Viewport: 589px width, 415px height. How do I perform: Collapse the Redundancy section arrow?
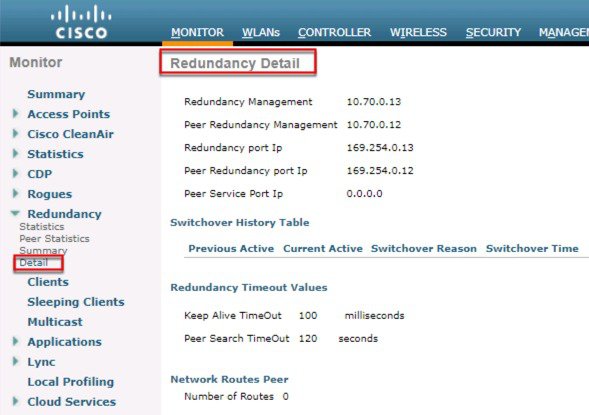[15, 213]
